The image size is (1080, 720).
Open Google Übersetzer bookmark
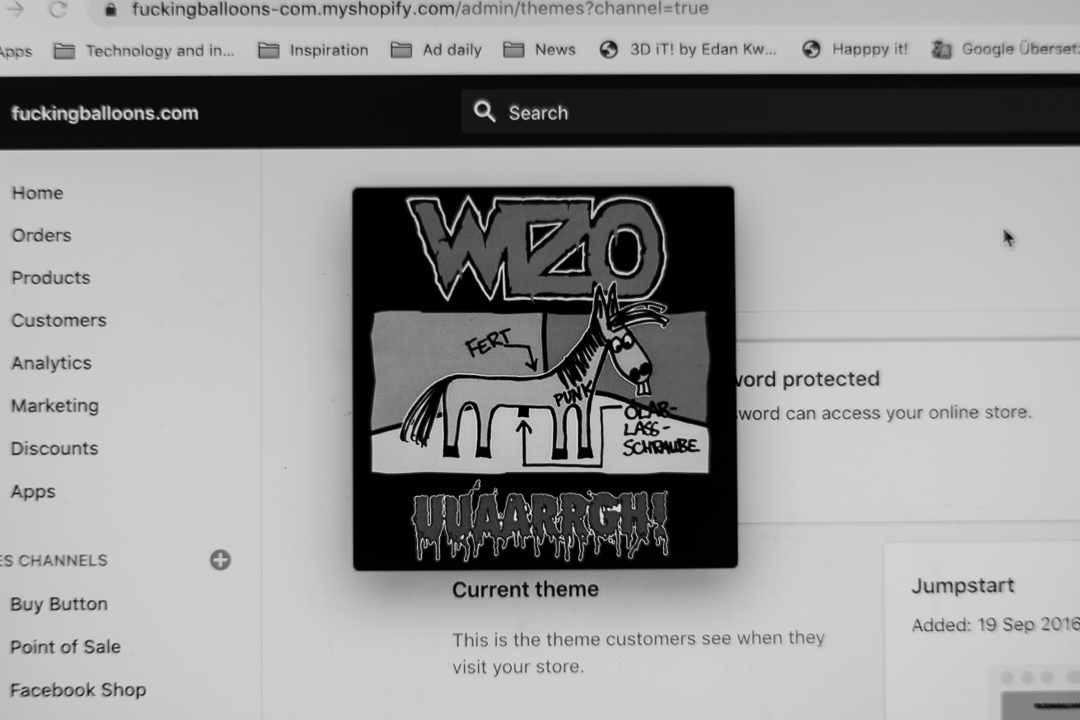1005,50
